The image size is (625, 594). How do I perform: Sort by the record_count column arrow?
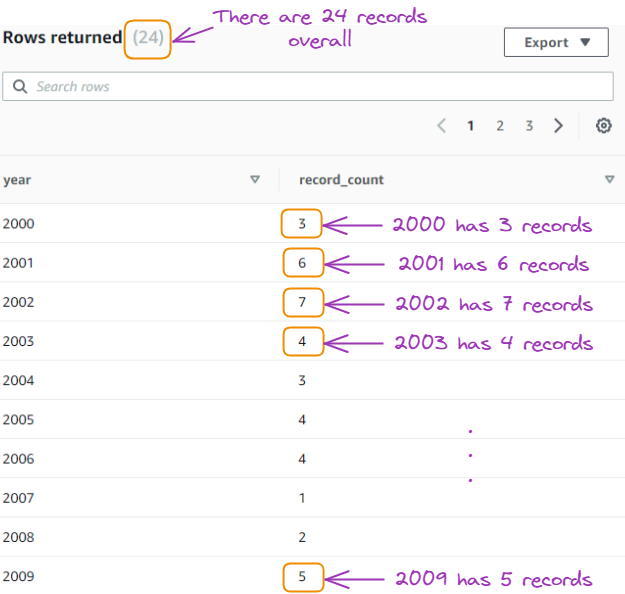point(609,179)
